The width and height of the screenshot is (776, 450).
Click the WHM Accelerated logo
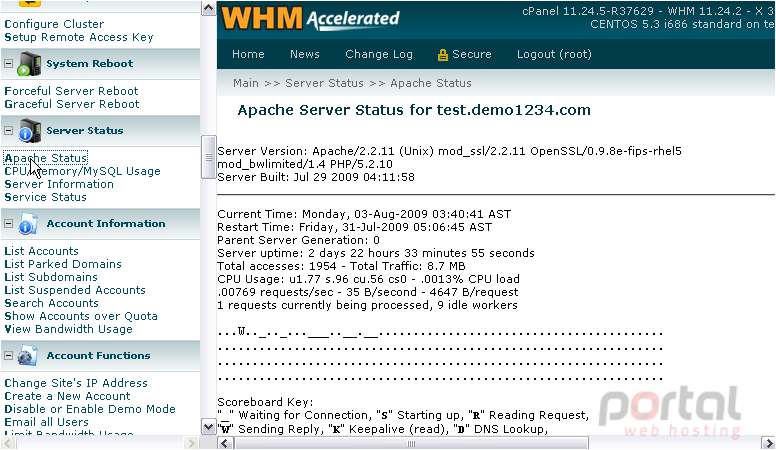(310, 19)
